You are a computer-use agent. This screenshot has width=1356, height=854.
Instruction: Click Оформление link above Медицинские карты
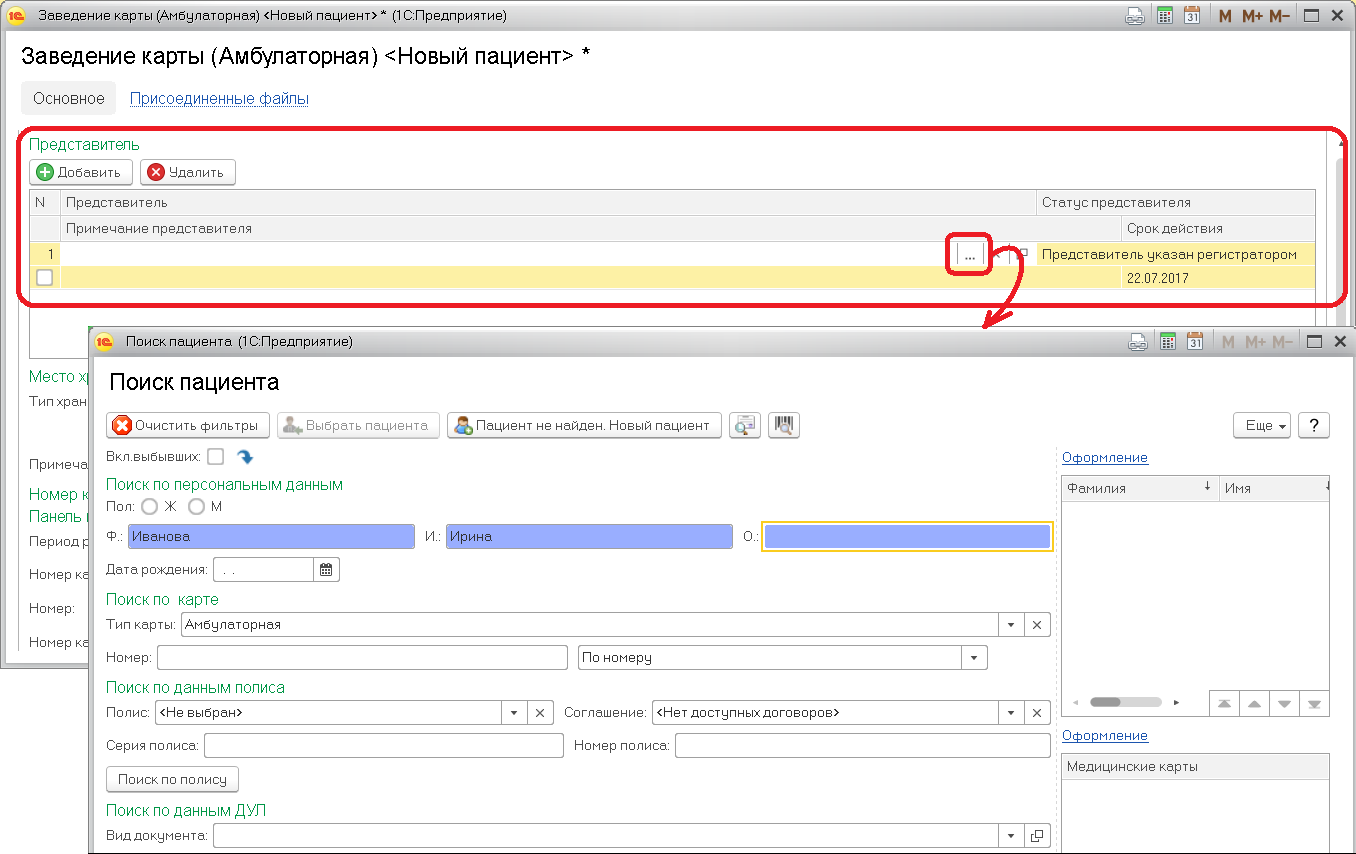coord(1105,736)
